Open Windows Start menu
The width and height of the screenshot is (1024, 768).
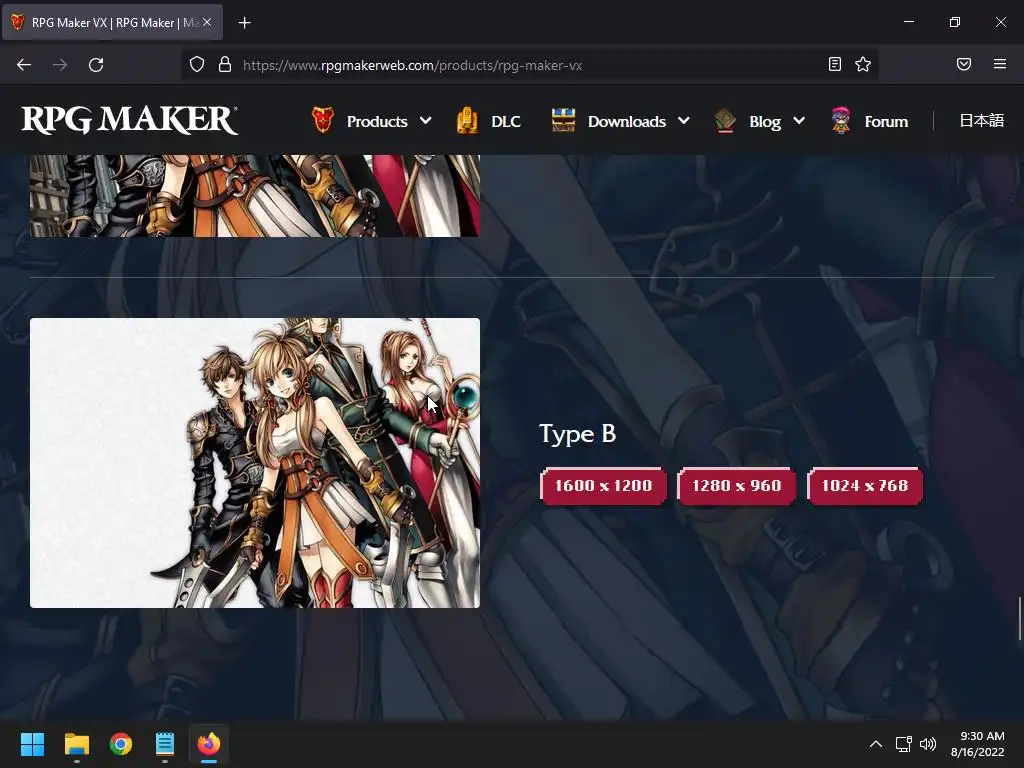click(x=32, y=744)
